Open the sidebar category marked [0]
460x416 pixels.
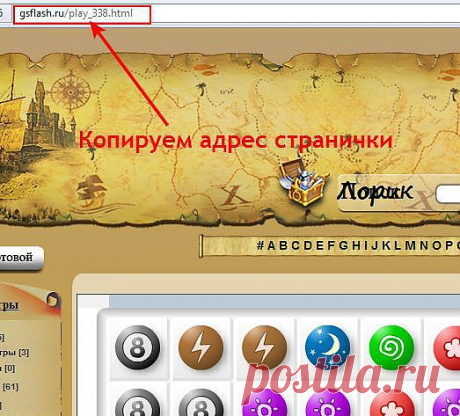pyautogui.click(x=7, y=369)
